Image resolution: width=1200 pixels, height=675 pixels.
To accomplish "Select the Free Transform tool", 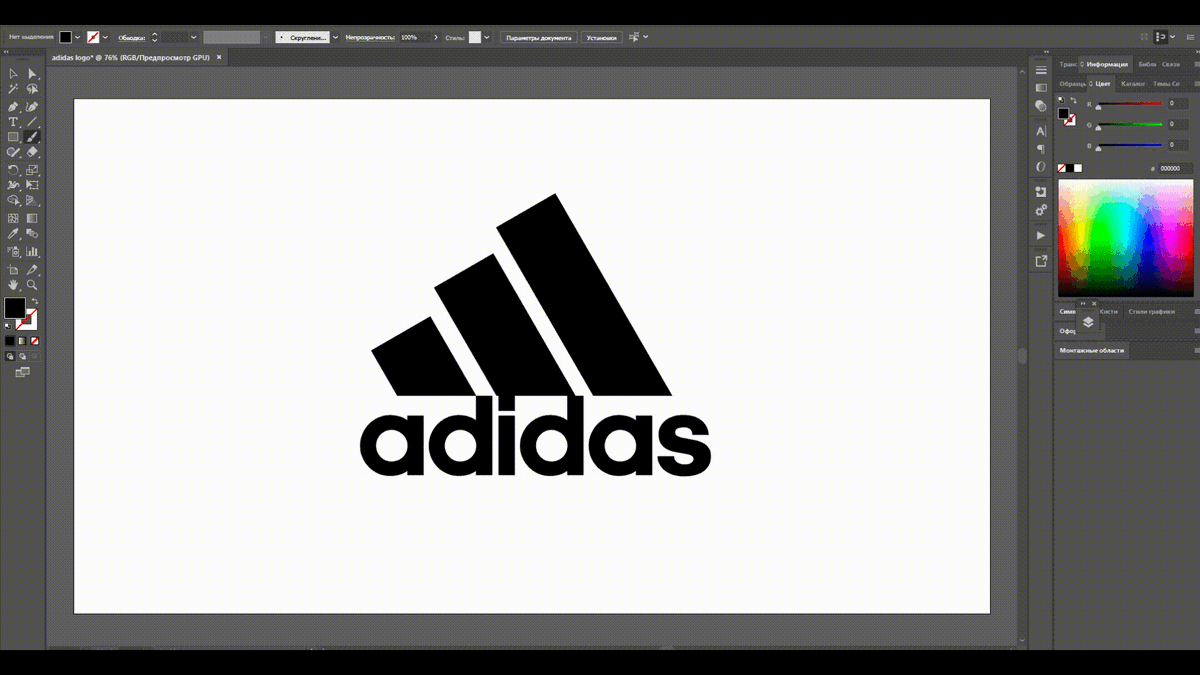I will tap(32, 185).
